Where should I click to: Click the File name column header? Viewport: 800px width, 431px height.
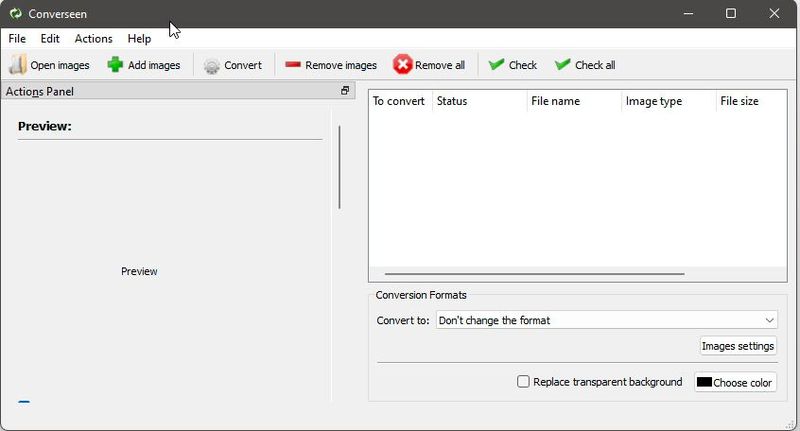pyautogui.click(x=574, y=101)
